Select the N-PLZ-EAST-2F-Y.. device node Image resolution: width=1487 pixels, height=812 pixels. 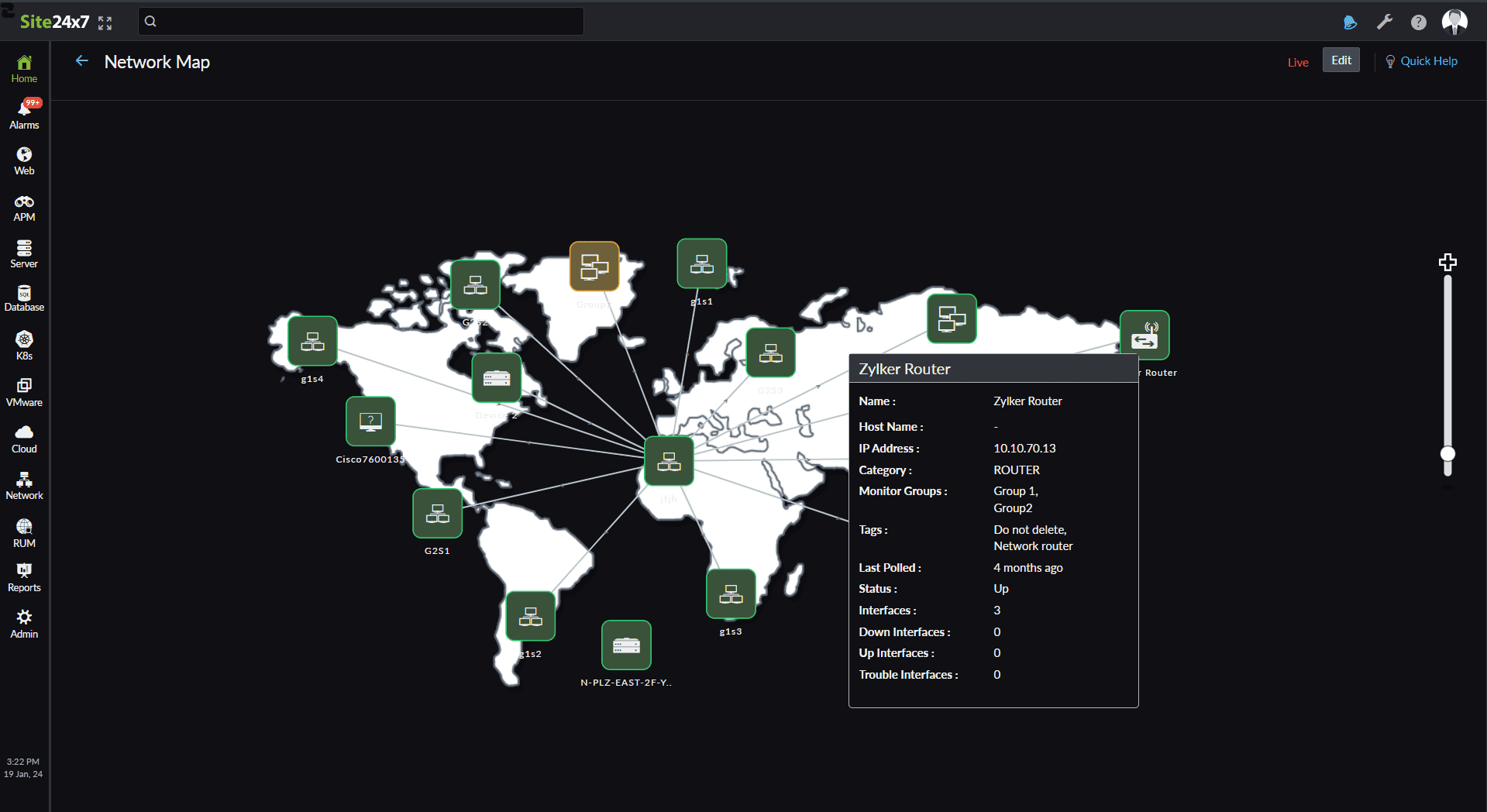[626, 645]
